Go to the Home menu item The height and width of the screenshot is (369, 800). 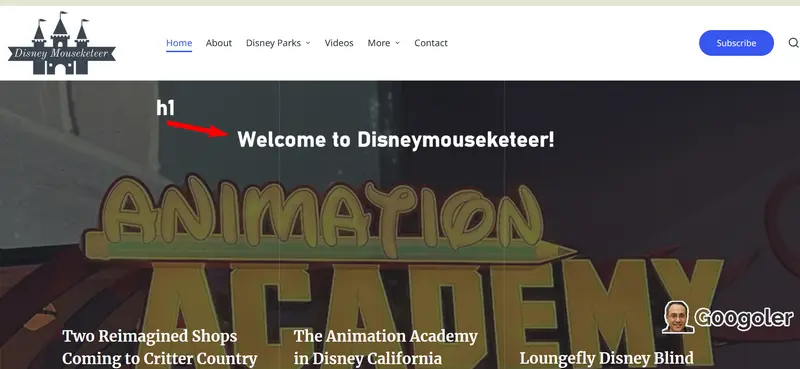tap(179, 43)
